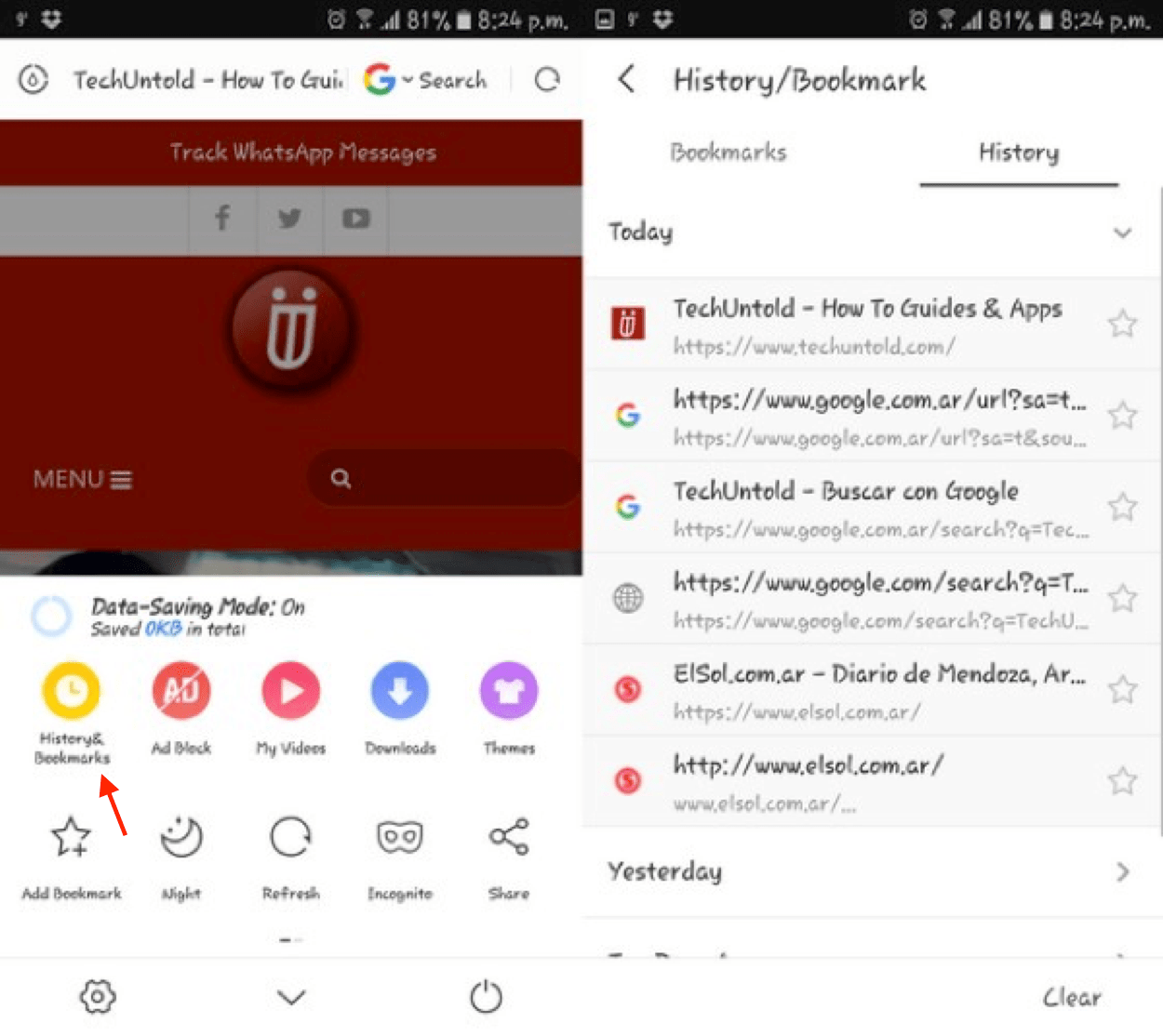Viewport: 1163px width, 1036px height.
Task: Tap the Share icon
Action: pos(508,836)
